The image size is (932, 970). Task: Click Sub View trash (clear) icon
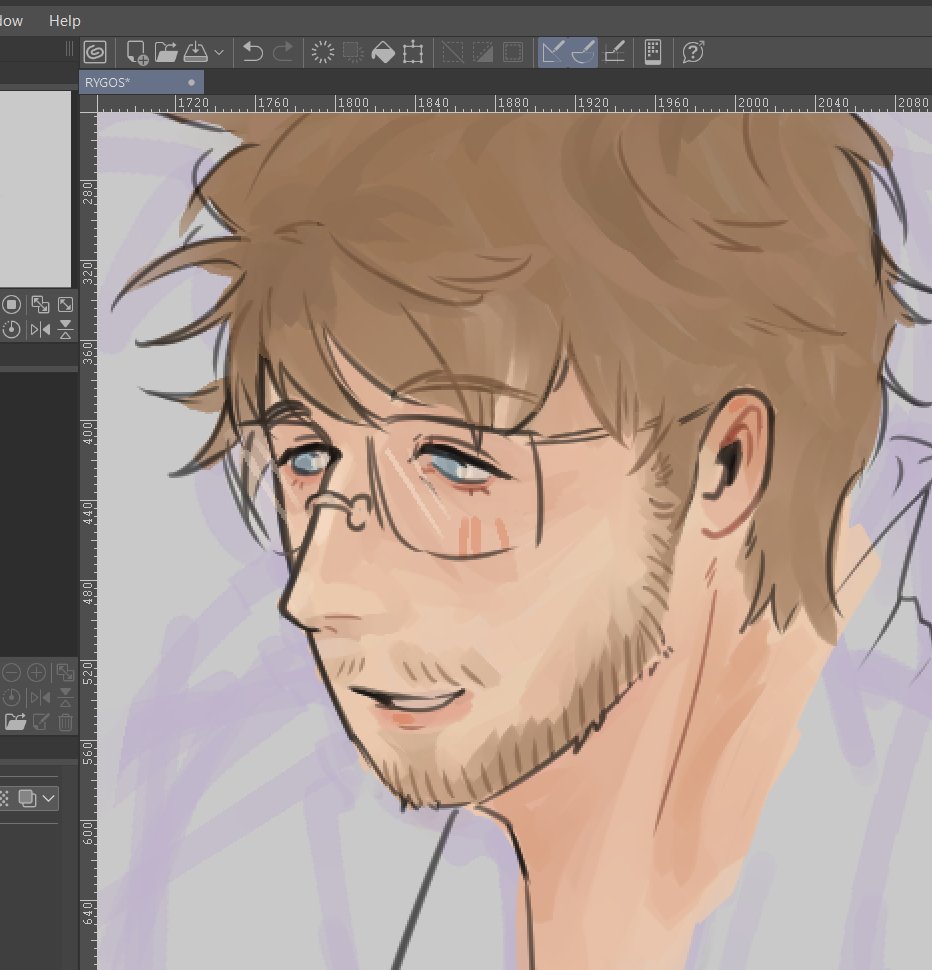click(66, 722)
